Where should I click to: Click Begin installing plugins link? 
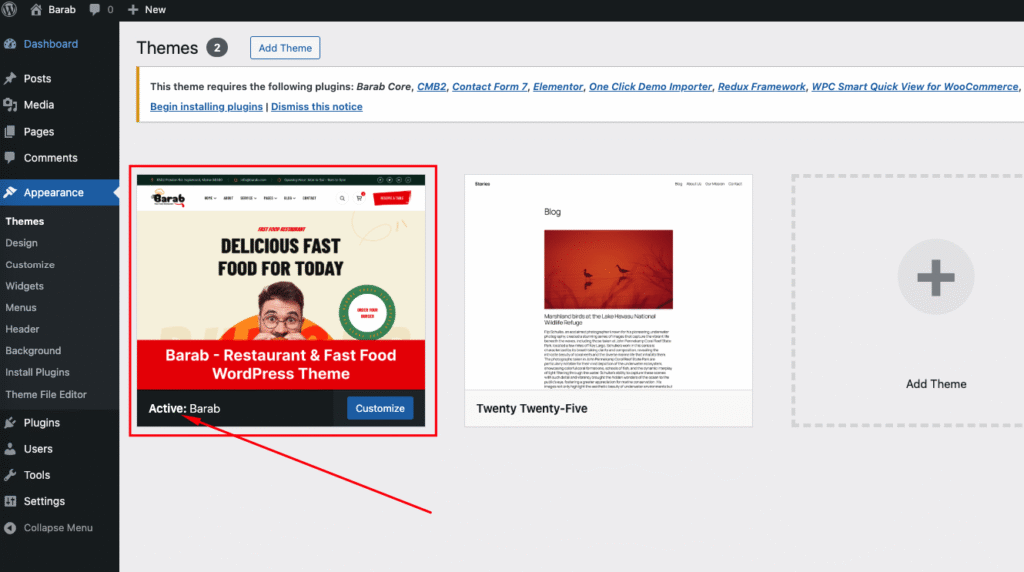[x=206, y=106]
